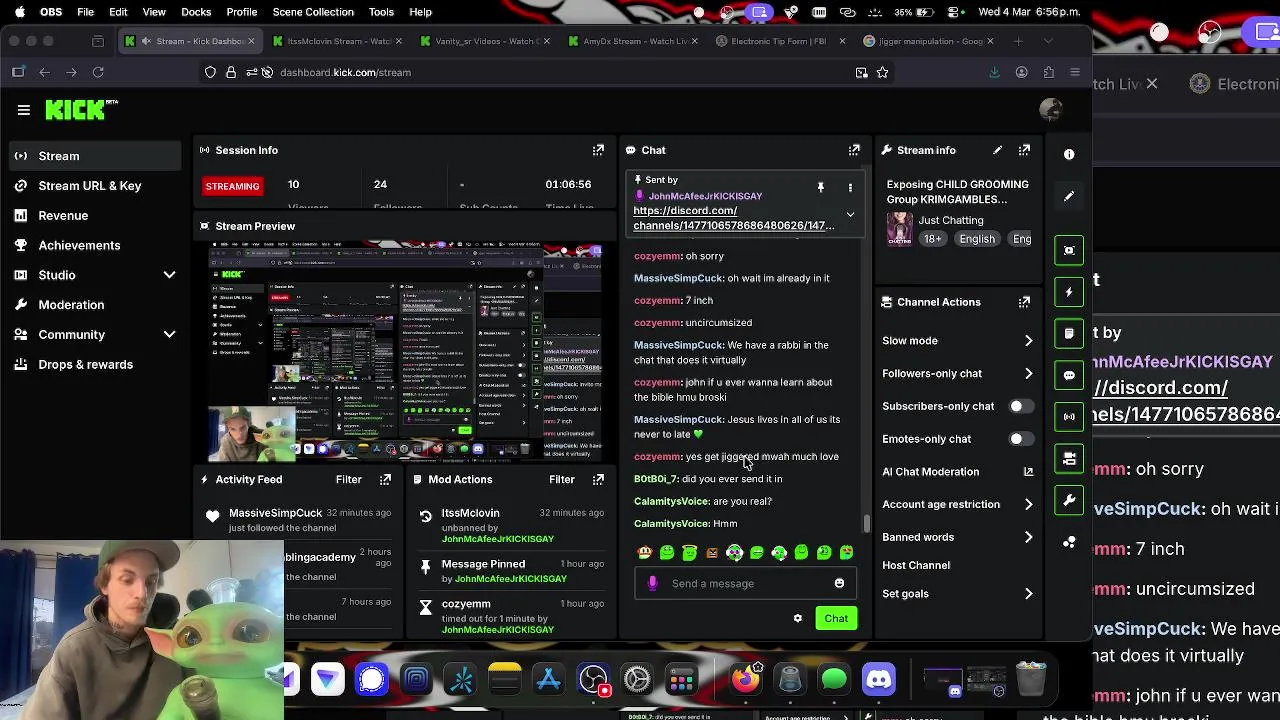The width and height of the screenshot is (1280, 720).
Task: Pop out Activity Feed panel
Action: [385, 480]
